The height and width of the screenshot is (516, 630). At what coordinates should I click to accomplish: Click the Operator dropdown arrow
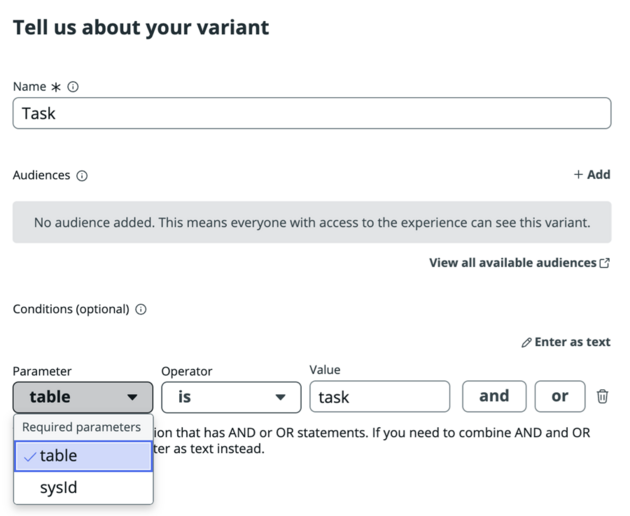pyautogui.click(x=280, y=397)
